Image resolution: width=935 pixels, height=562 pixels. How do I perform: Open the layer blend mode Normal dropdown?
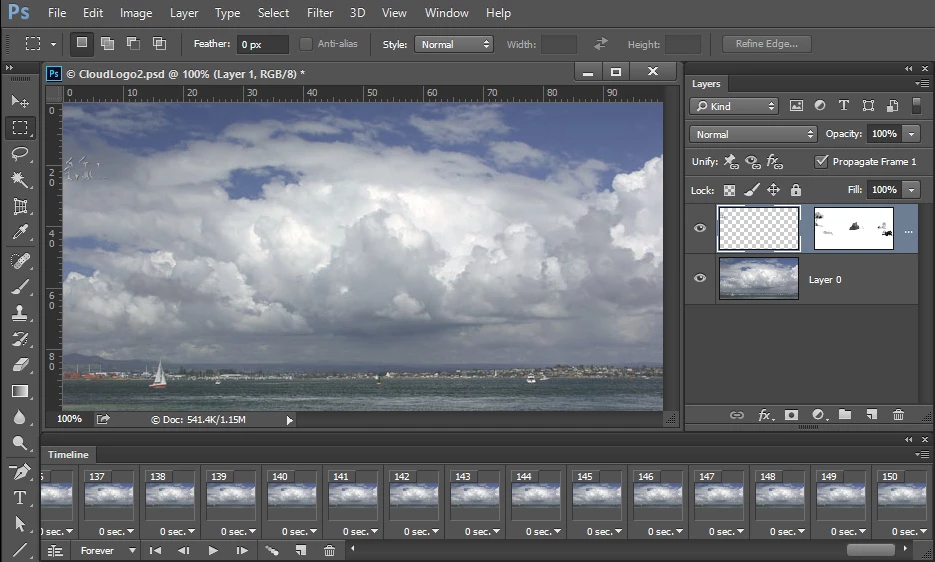pos(753,134)
